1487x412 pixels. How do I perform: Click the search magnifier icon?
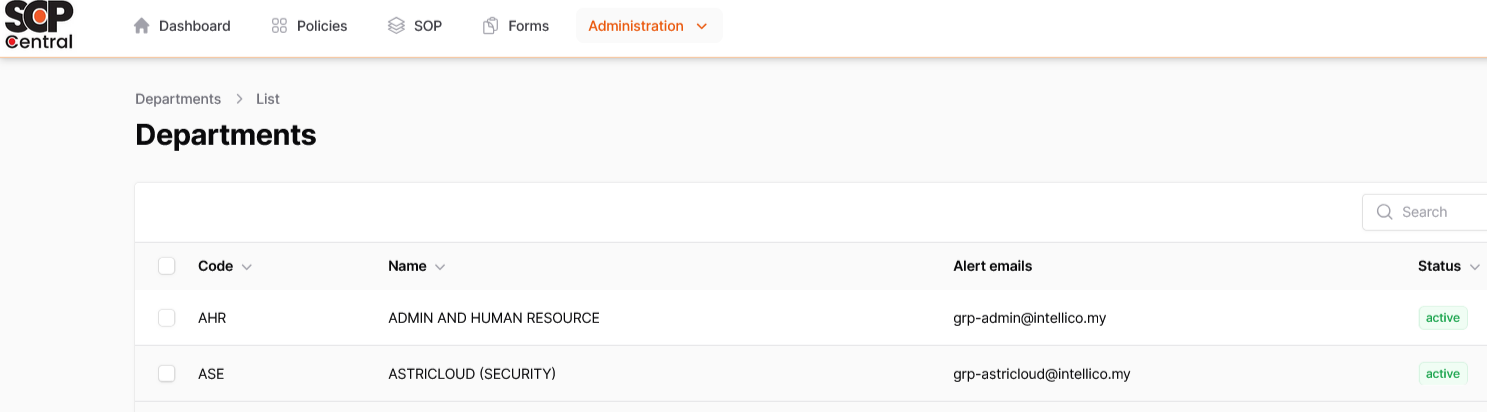click(1385, 212)
